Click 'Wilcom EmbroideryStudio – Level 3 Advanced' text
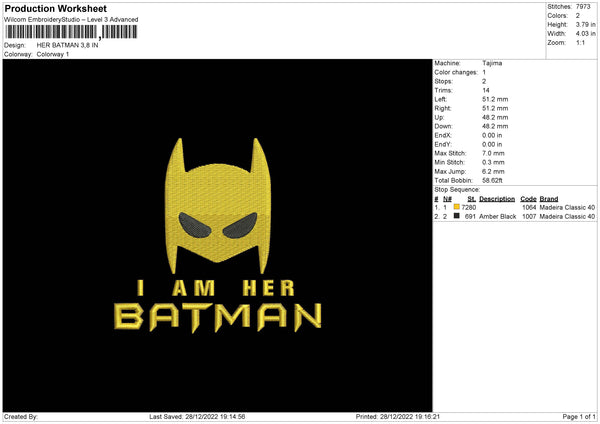The image size is (600, 424). tap(71, 20)
